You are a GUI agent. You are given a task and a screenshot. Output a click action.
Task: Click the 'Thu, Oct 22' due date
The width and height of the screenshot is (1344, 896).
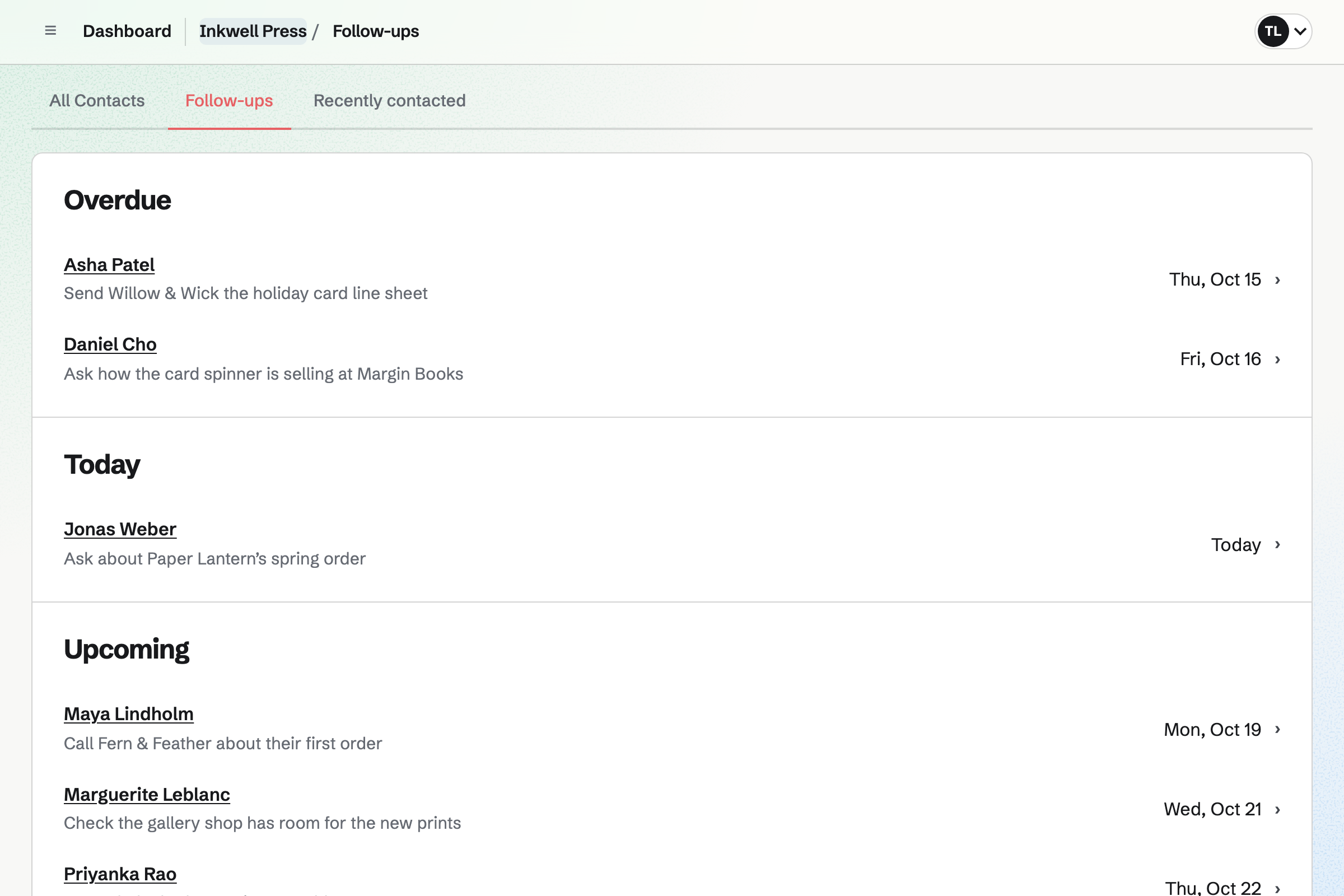[1213, 888]
